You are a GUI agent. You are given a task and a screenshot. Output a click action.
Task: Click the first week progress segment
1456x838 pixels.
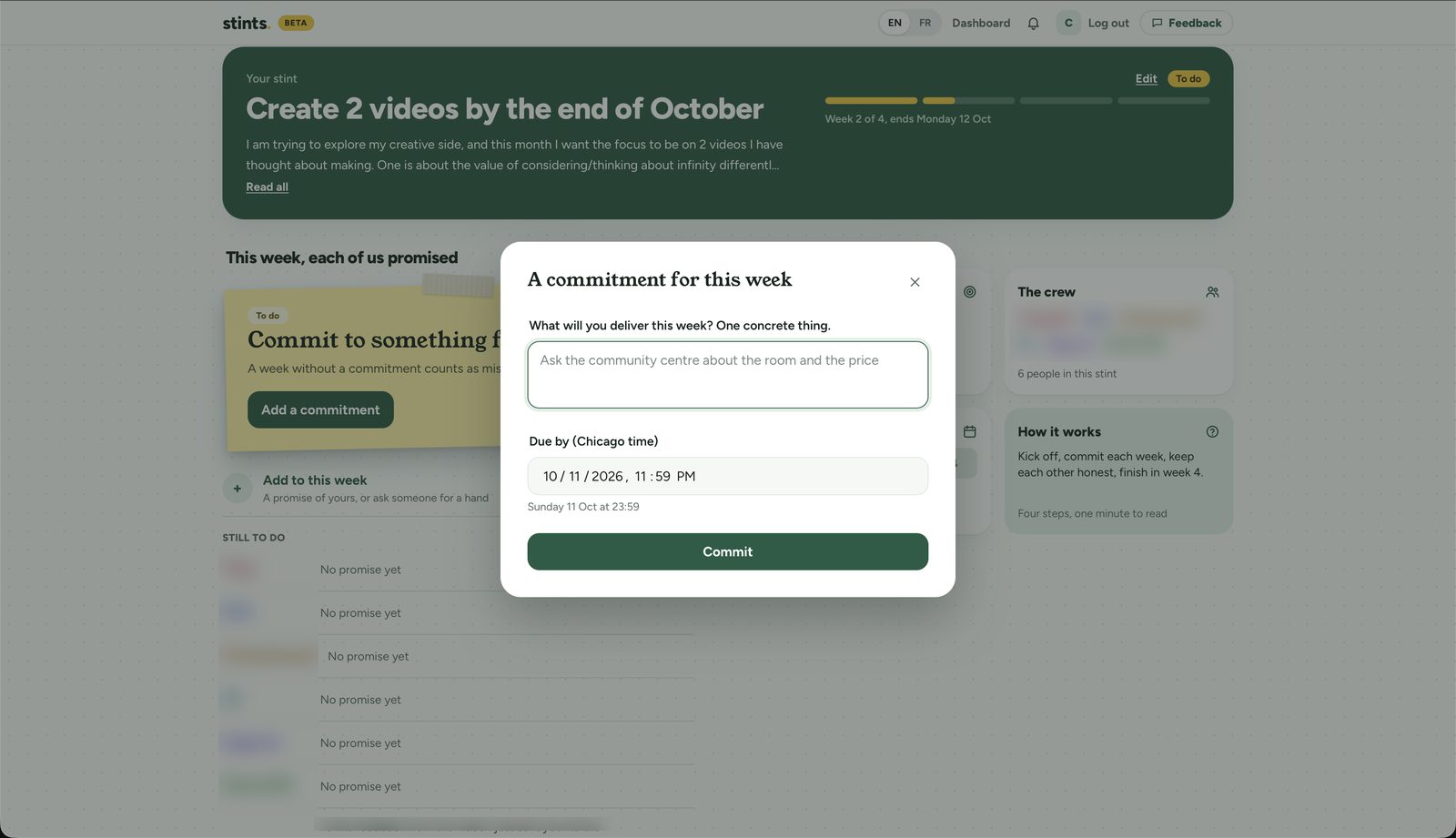click(871, 100)
